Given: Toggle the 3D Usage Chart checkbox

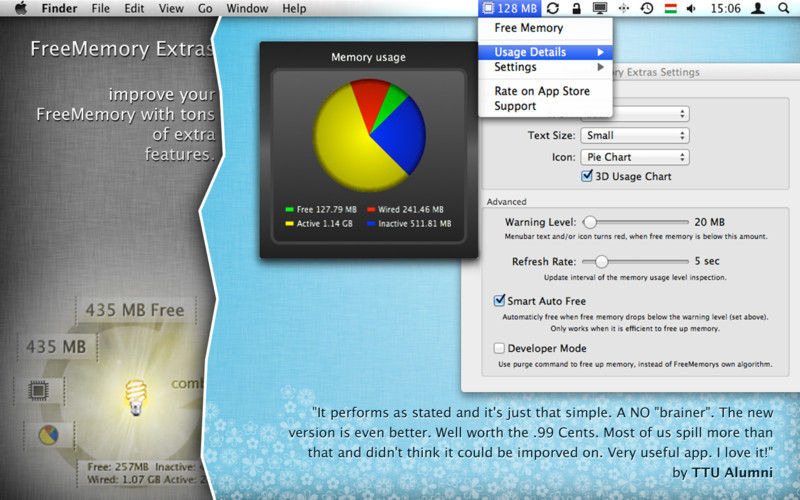Looking at the screenshot, I should pos(587,176).
